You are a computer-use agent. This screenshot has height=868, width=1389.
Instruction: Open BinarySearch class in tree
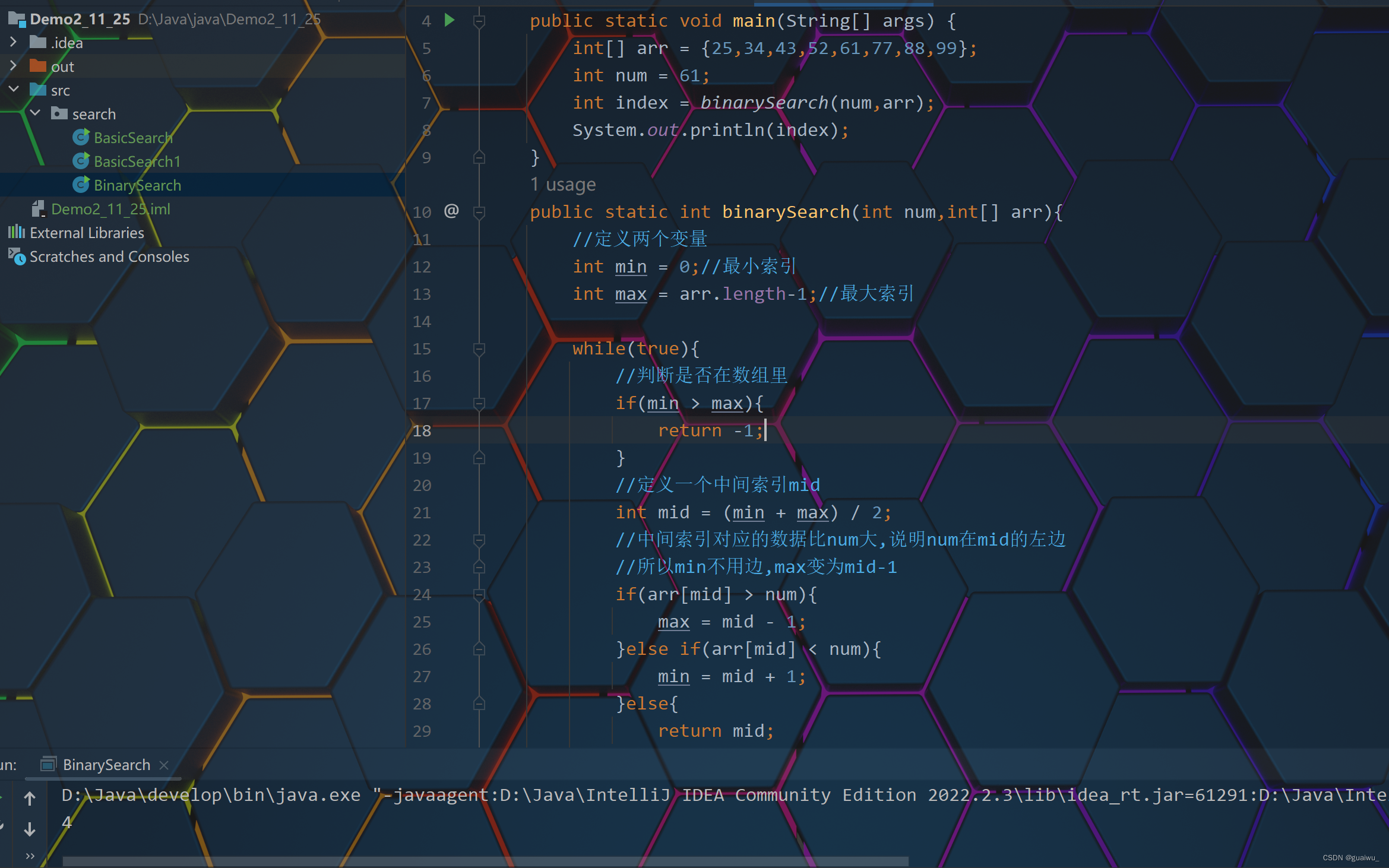point(137,185)
